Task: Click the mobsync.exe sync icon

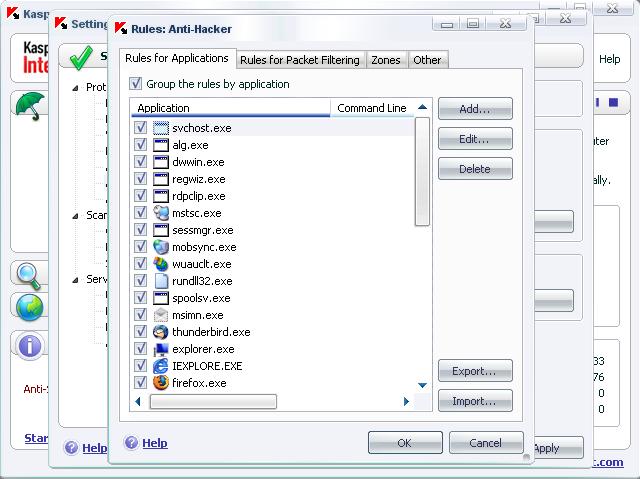Action: (x=161, y=247)
